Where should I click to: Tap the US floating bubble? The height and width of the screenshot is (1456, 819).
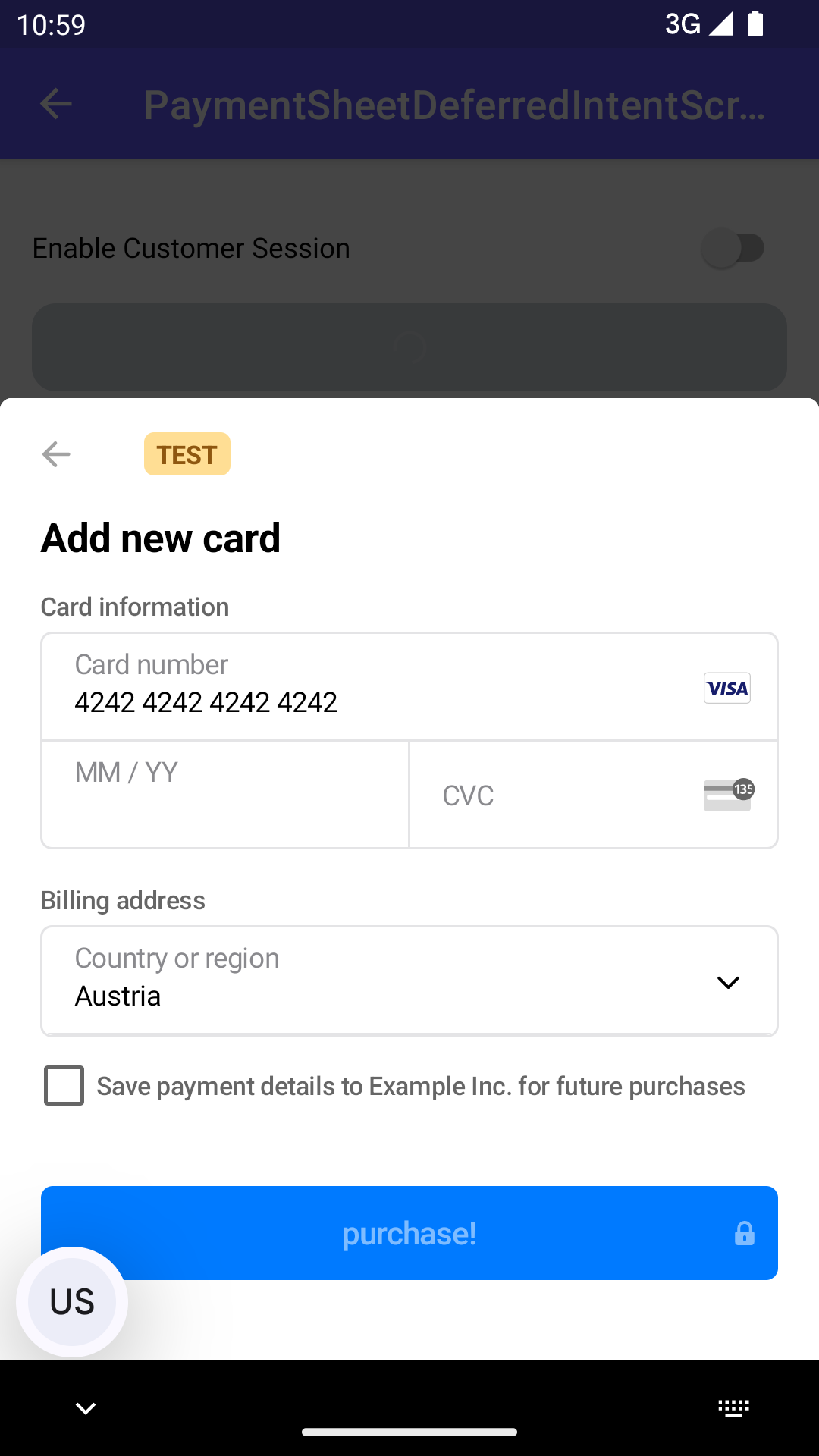coord(72,1301)
